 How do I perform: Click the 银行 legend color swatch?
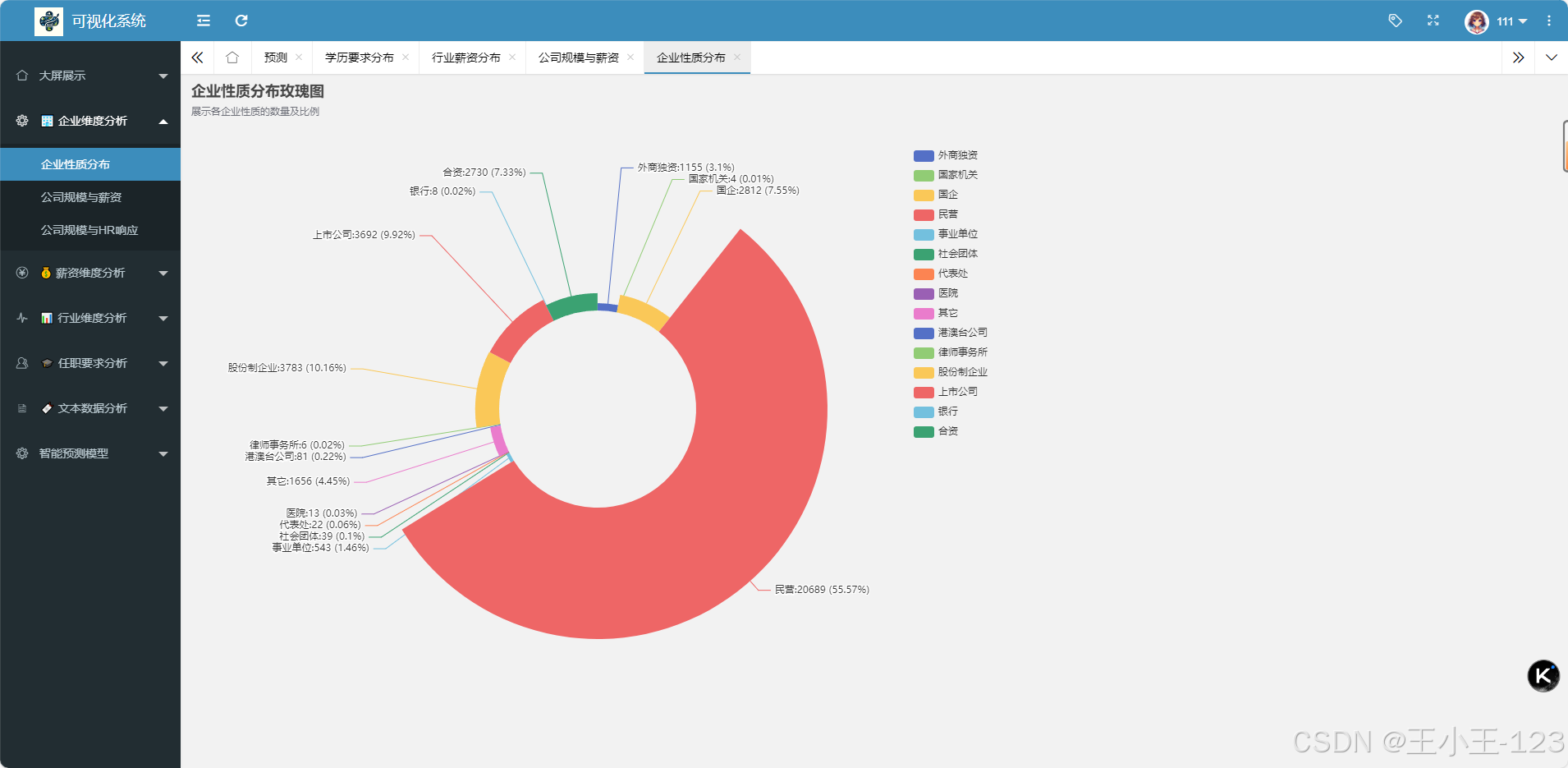(924, 412)
